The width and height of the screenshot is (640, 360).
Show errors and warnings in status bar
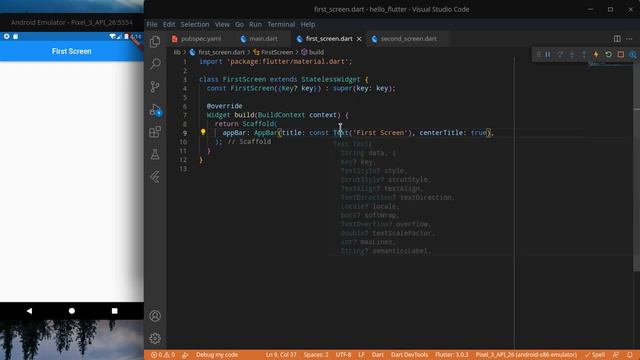(x=163, y=355)
